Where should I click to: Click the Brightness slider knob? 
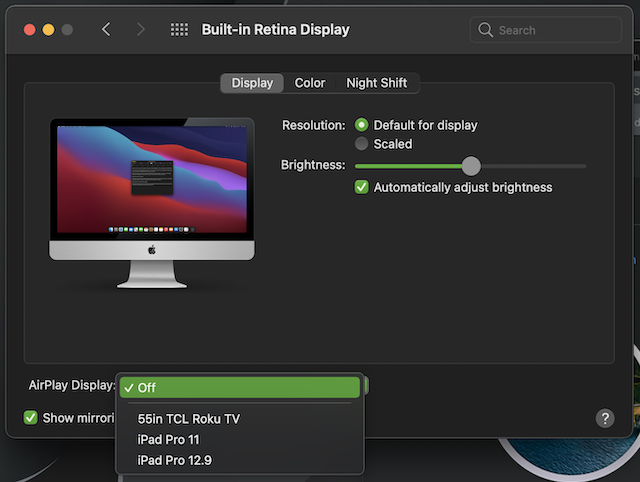click(471, 166)
